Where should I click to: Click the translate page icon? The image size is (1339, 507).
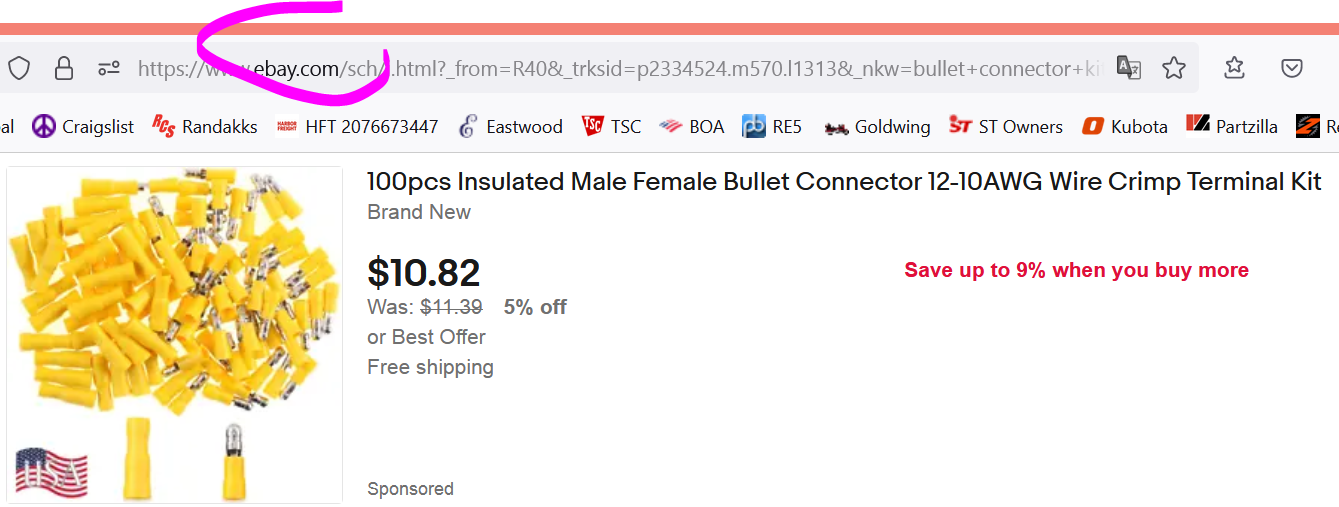point(1129,68)
